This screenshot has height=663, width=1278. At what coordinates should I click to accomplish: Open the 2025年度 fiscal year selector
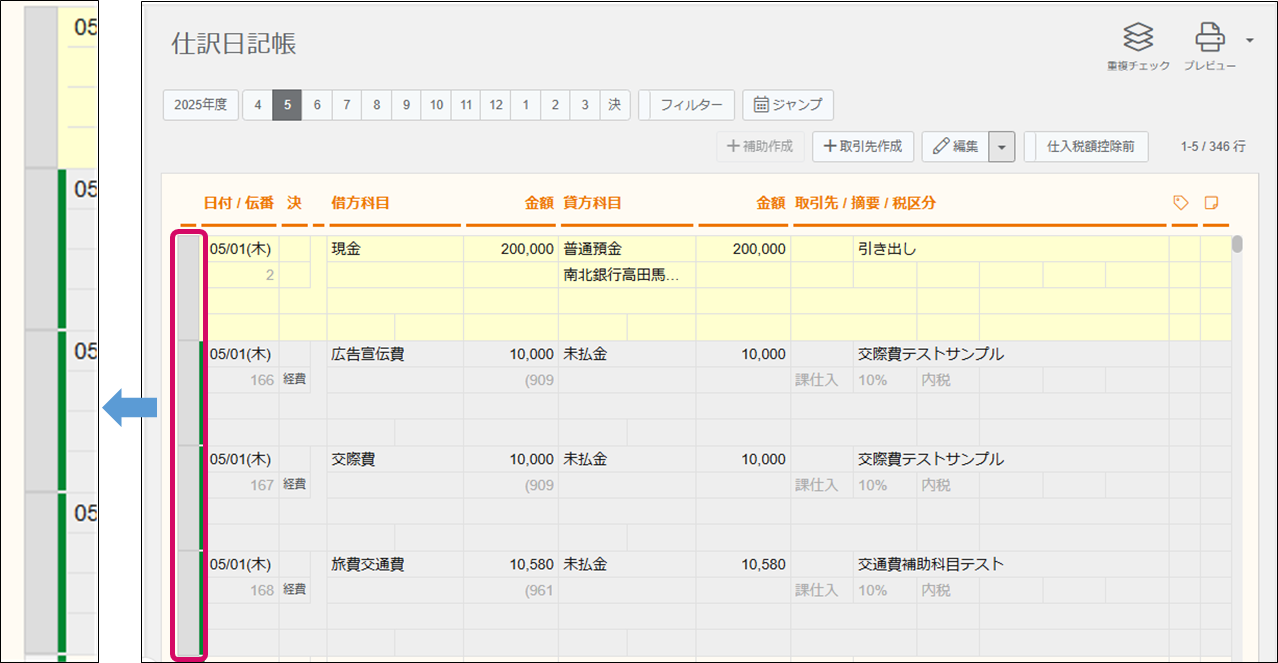[200, 105]
